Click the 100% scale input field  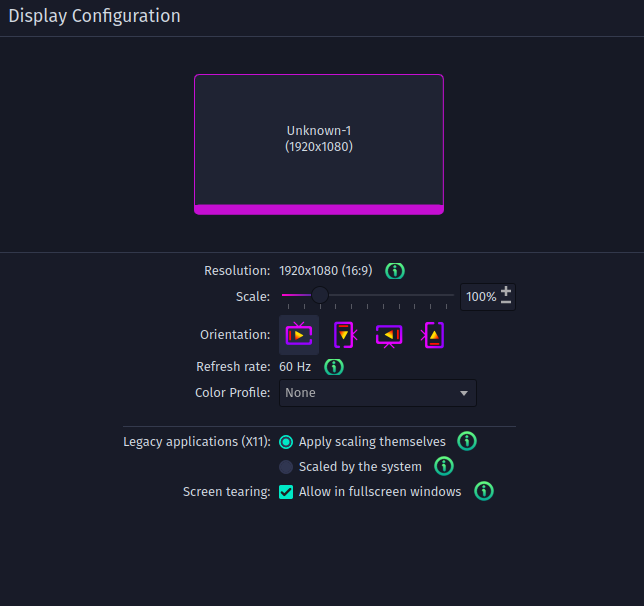click(481, 297)
